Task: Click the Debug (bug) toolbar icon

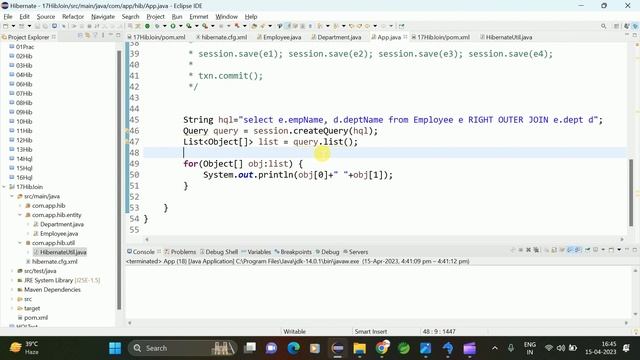Action: pos(157,26)
